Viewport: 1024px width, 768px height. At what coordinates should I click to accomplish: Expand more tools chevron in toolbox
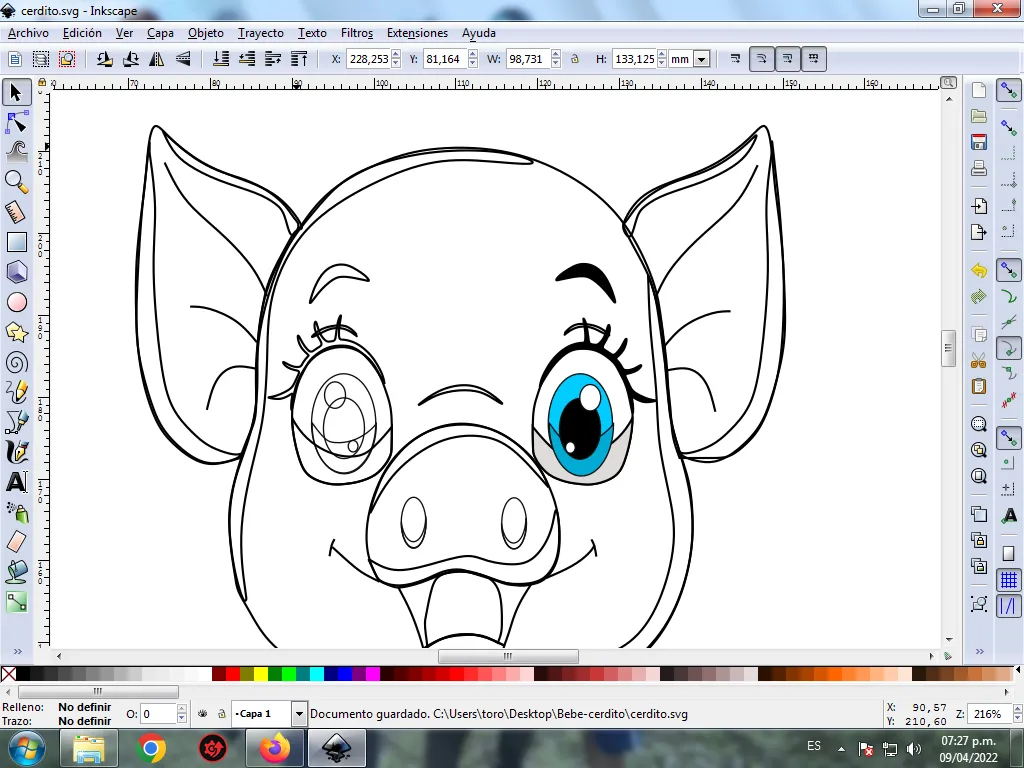click(18, 651)
